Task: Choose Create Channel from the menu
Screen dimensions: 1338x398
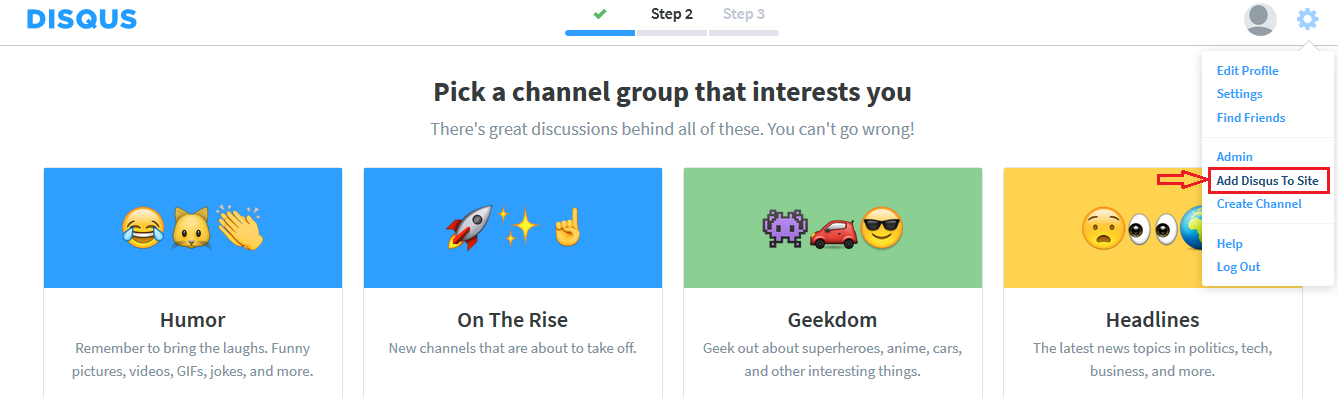Action: (x=1259, y=204)
